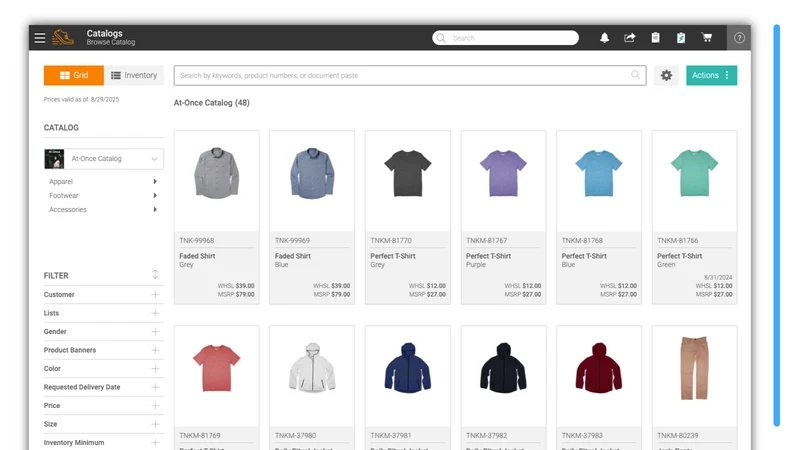This screenshot has width=800, height=450.
Task: Open purple Perfect T-Shirt image
Action: coord(503,173)
